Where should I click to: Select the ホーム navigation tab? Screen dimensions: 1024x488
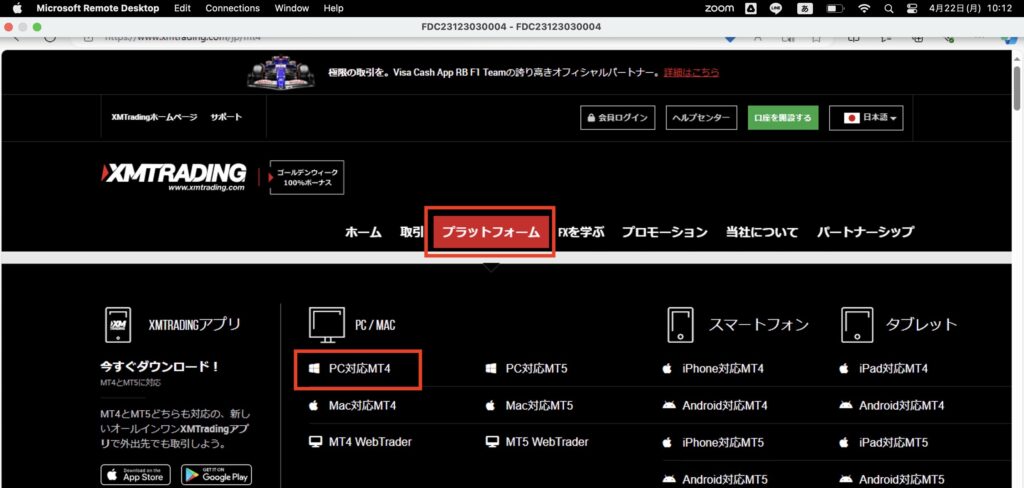click(x=363, y=232)
